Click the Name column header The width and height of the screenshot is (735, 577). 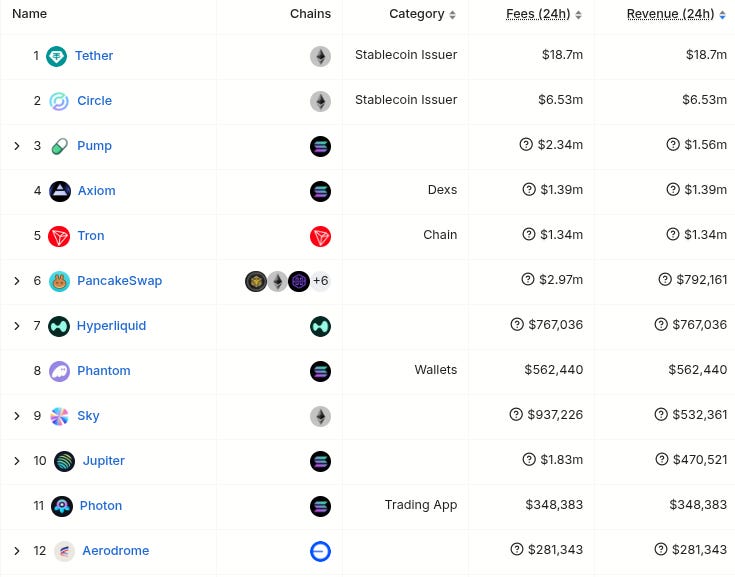tap(30, 14)
